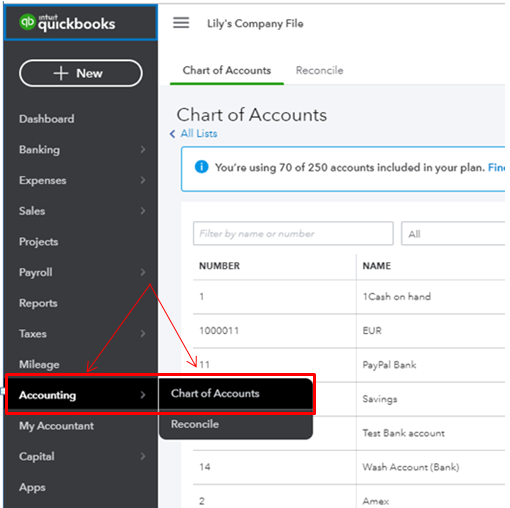Toggle the hamburger navigation menu icon
The image size is (510, 508).
pyautogui.click(x=181, y=23)
